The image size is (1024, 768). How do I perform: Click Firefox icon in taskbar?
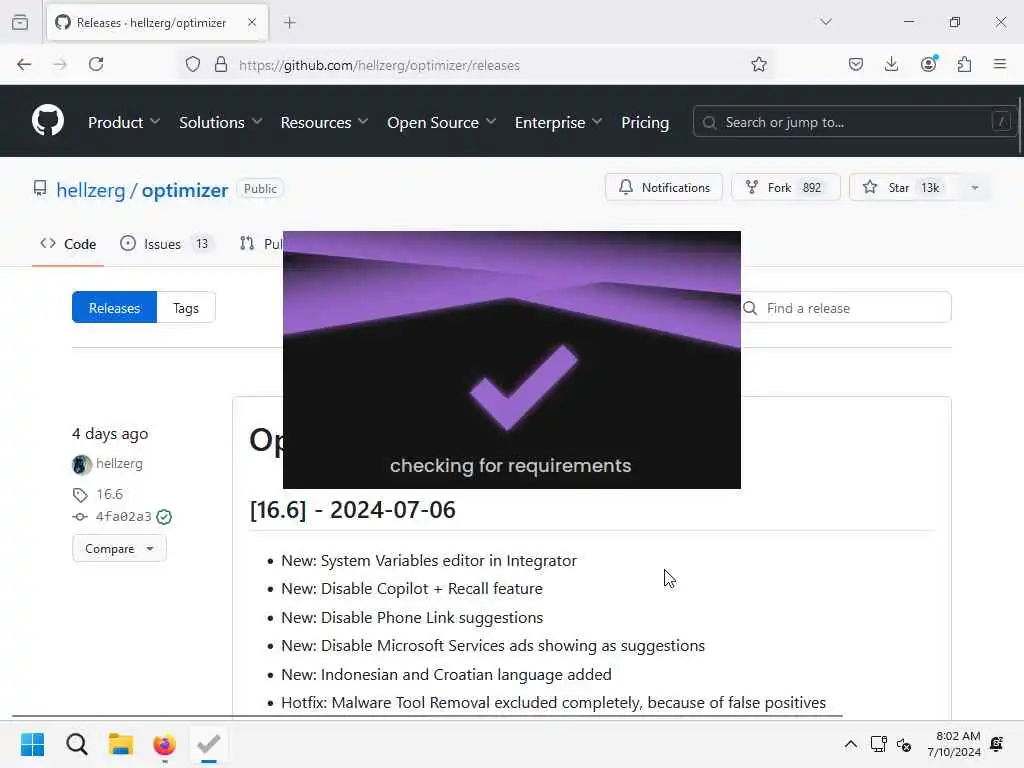click(165, 744)
